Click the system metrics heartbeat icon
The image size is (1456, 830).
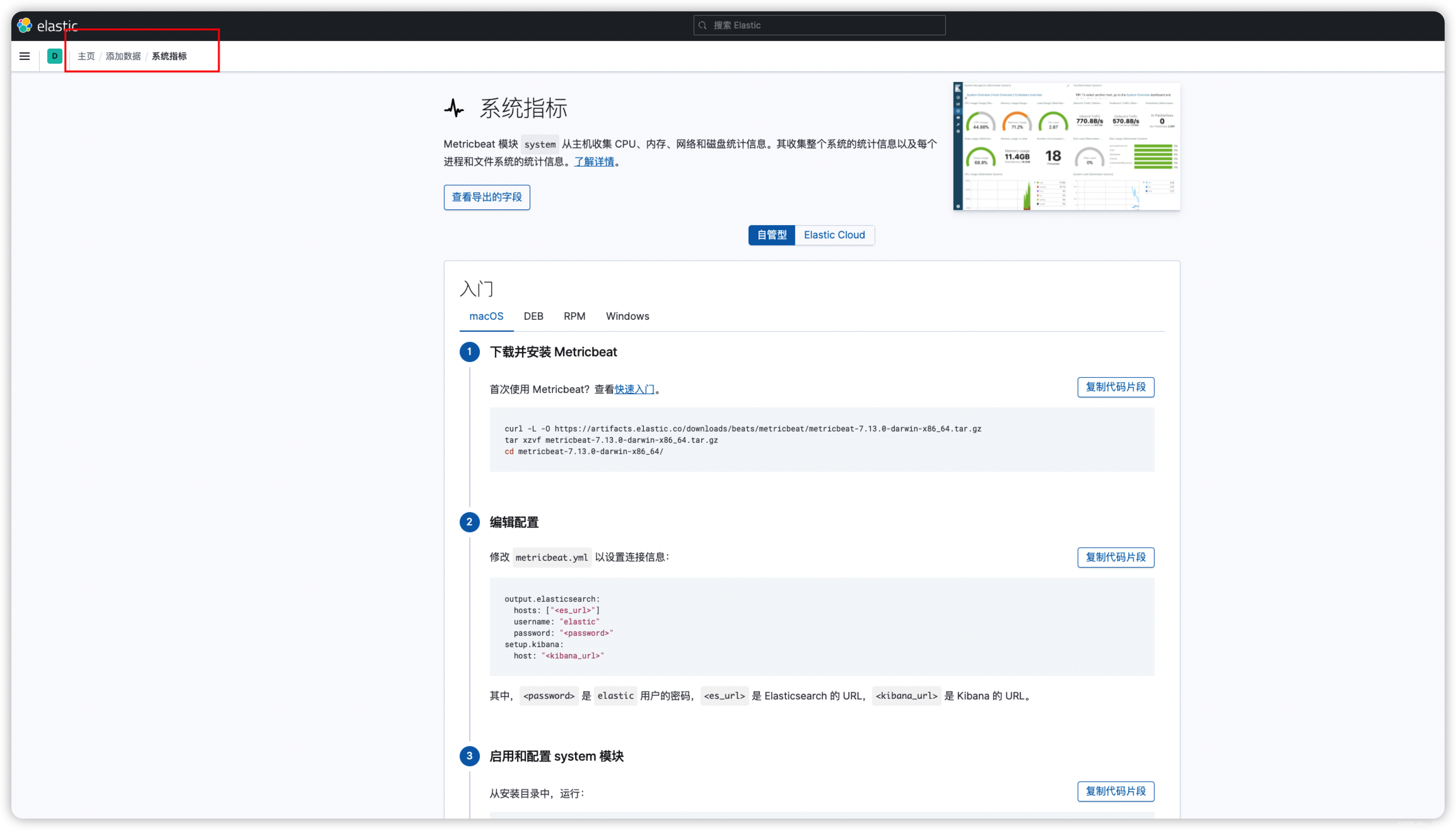tap(454, 108)
